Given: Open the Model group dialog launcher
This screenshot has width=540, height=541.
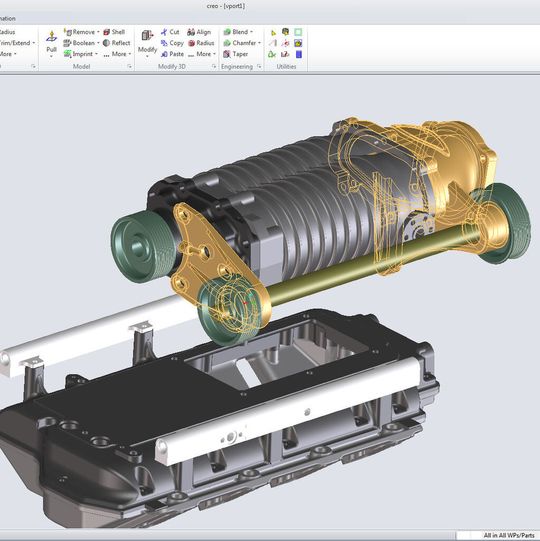Looking at the screenshot, I should pos(130,66).
